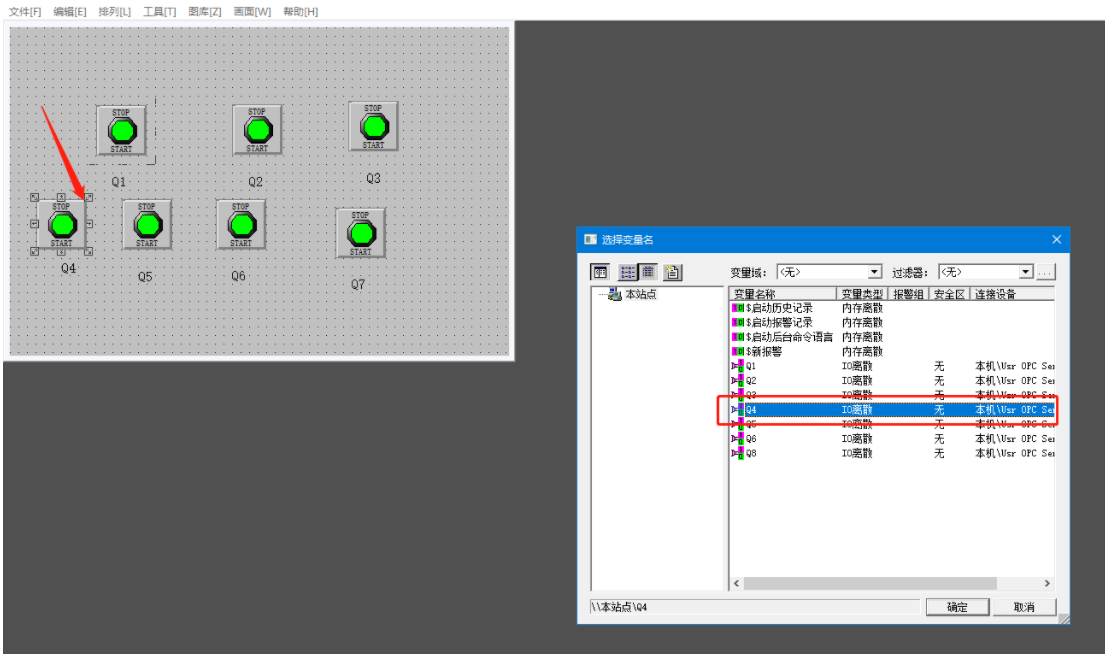Select the 本站点 tree node

pyautogui.click(x=641, y=294)
